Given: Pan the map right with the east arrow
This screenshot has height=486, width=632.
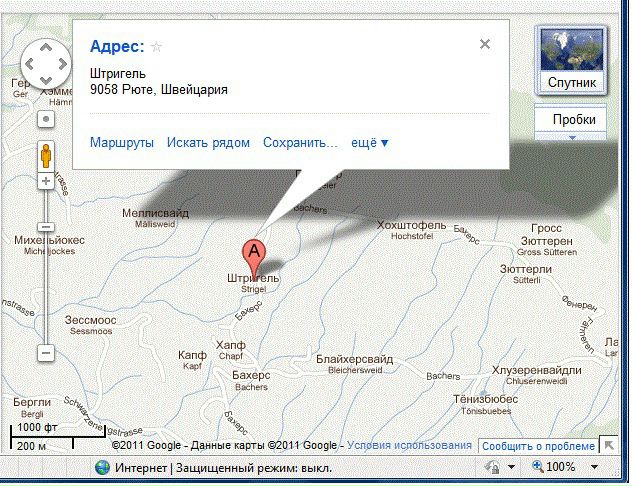Looking at the screenshot, I should coord(62,64).
